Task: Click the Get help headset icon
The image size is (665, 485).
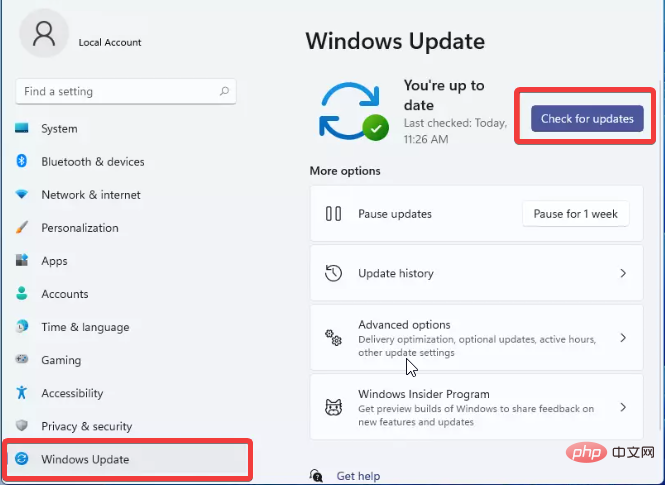Action: 316,476
